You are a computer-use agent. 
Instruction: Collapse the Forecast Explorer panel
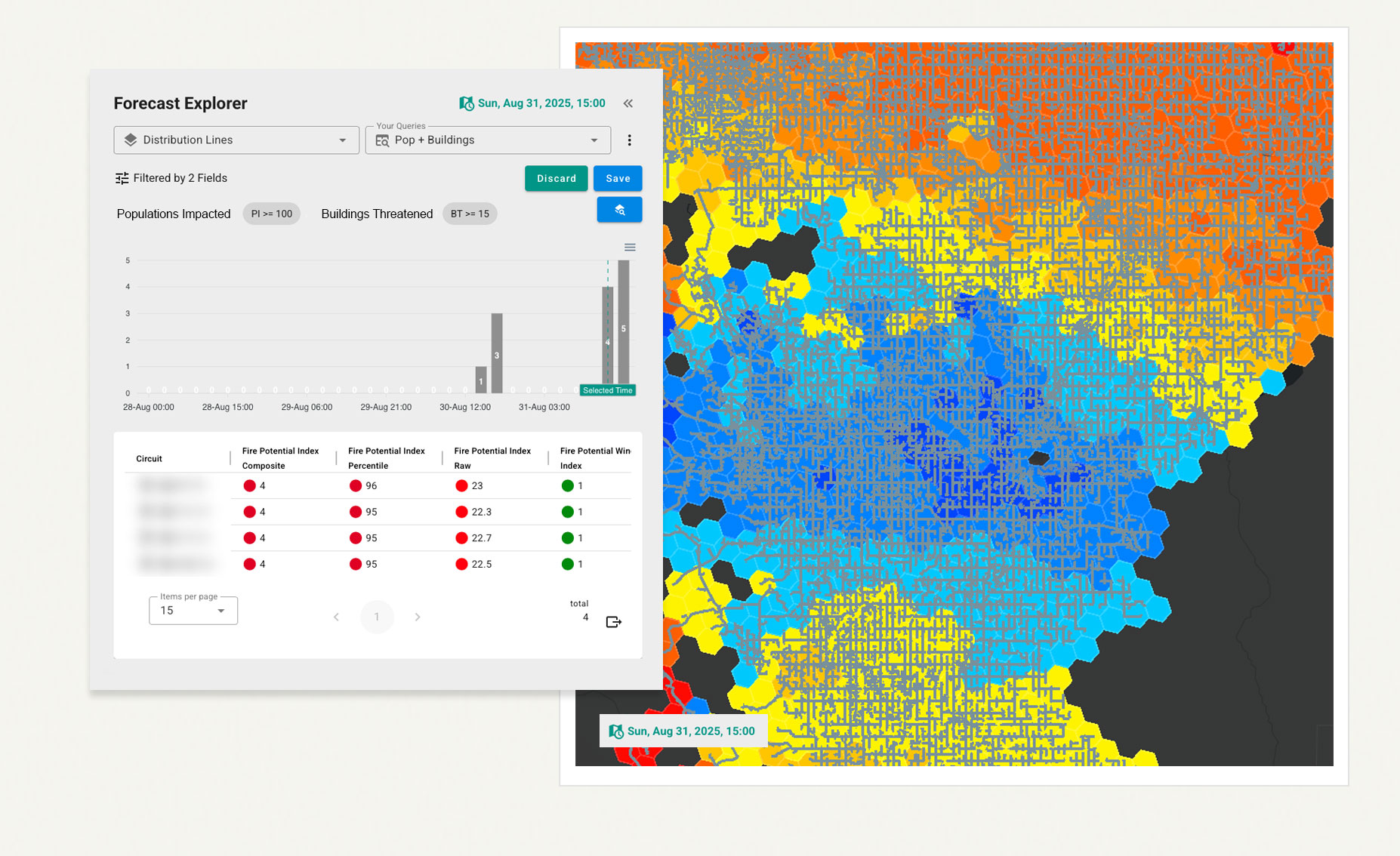coord(628,103)
